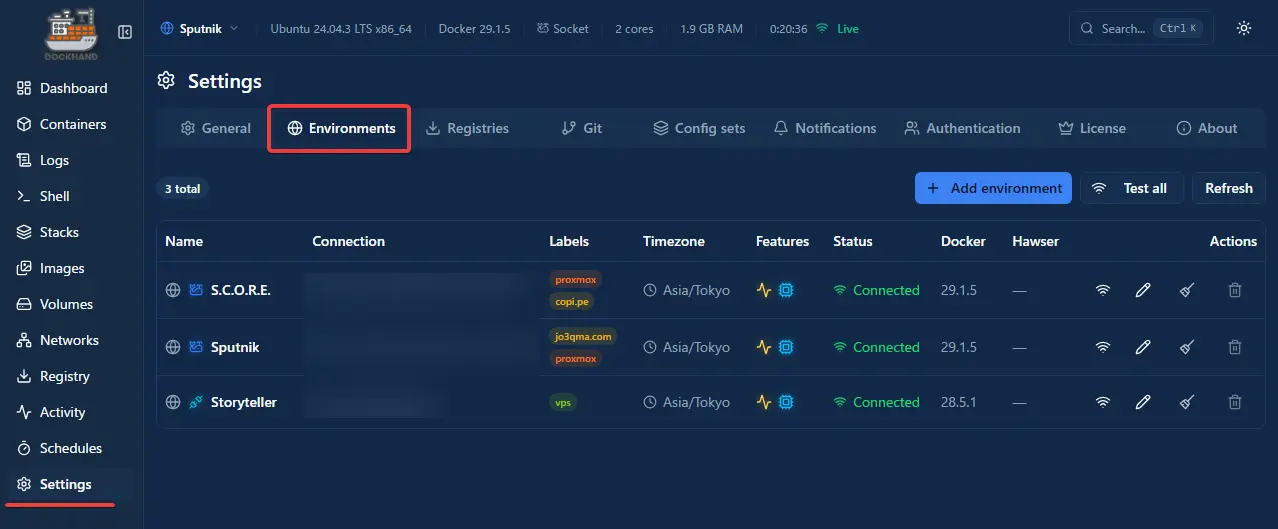Delete the Storyteller environment trash icon
This screenshot has width=1278, height=529.
click(1235, 402)
